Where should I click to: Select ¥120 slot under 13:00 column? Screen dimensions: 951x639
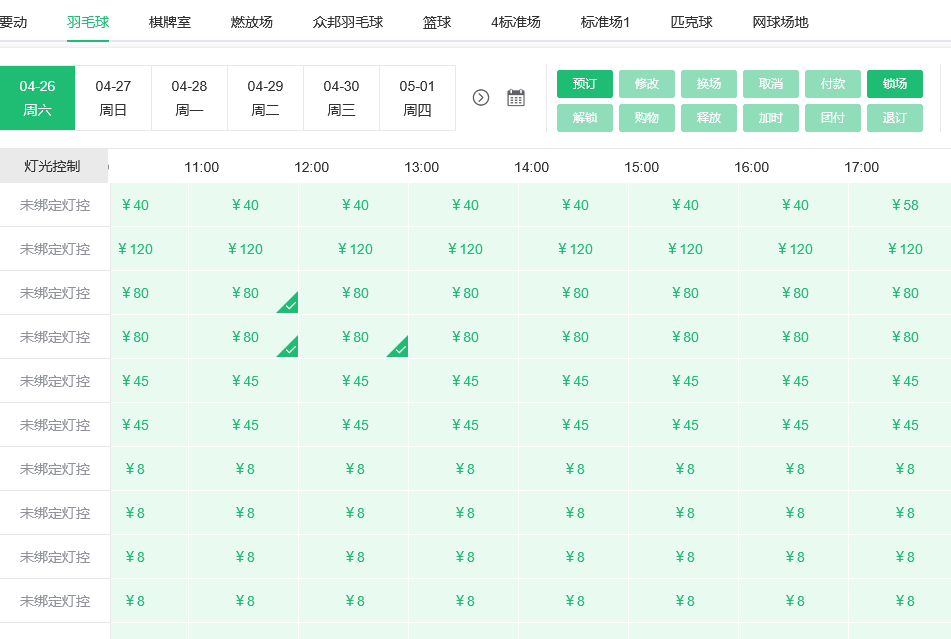click(x=465, y=249)
